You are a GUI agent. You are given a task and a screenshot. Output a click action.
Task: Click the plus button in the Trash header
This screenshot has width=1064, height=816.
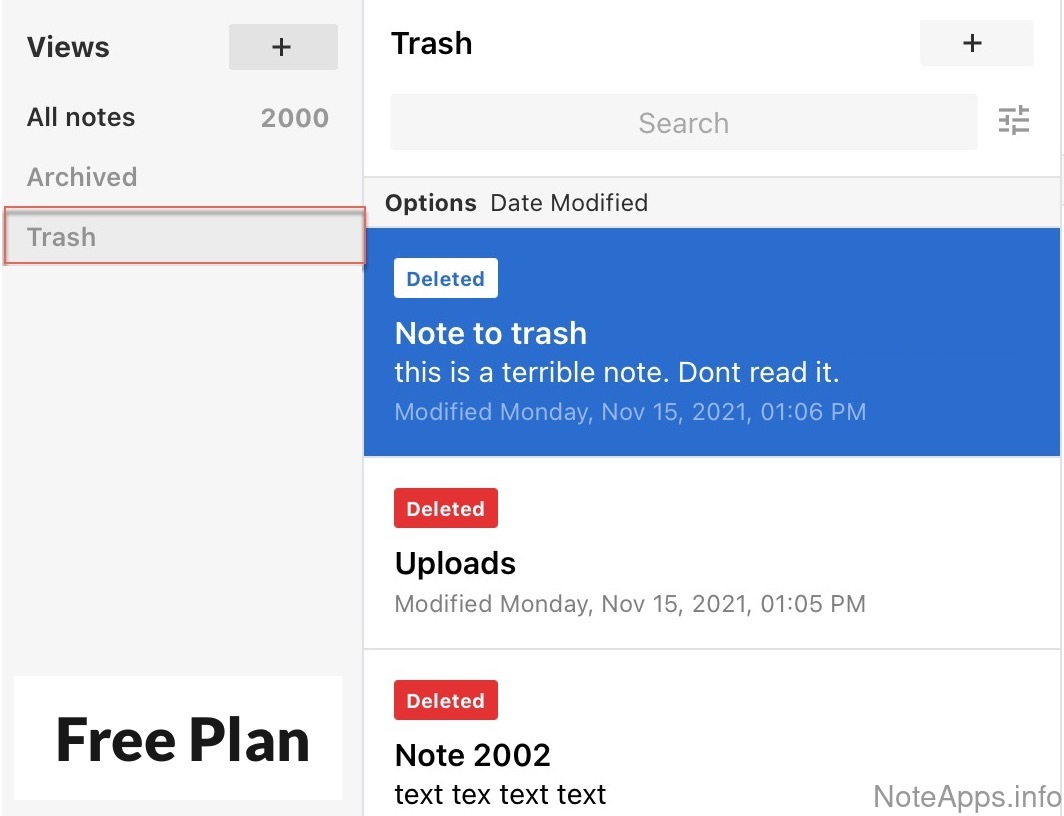click(x=975, y=43)
